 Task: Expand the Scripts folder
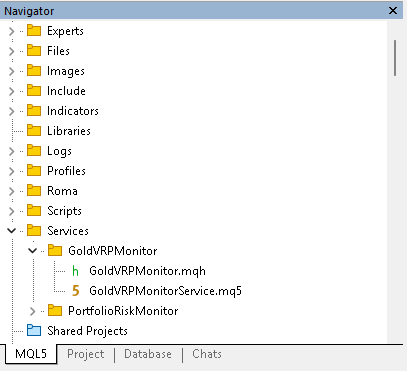click(x=12, y=211)
